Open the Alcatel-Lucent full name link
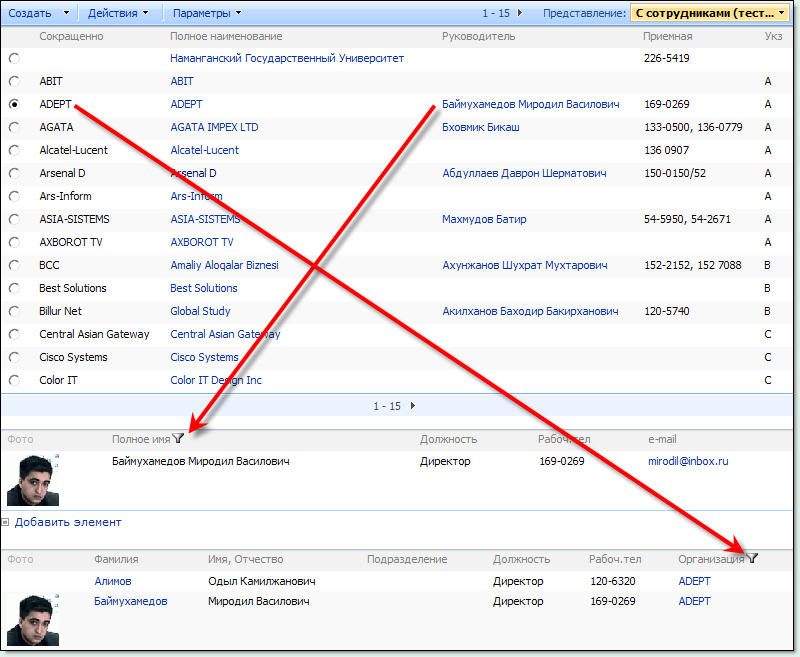800x657 pixels. point(205,150)
